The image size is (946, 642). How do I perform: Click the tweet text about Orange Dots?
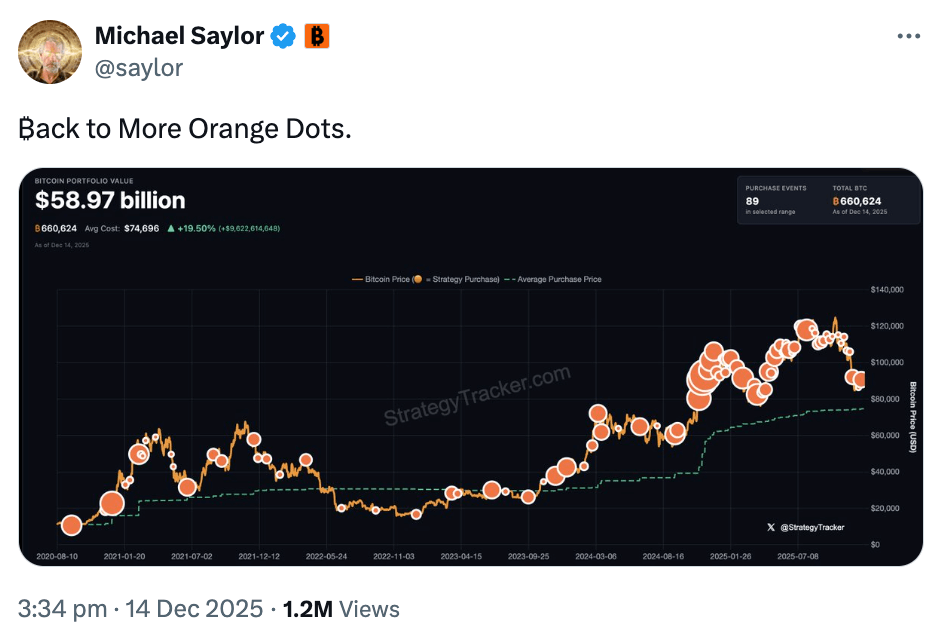click(x=185, y=129)
